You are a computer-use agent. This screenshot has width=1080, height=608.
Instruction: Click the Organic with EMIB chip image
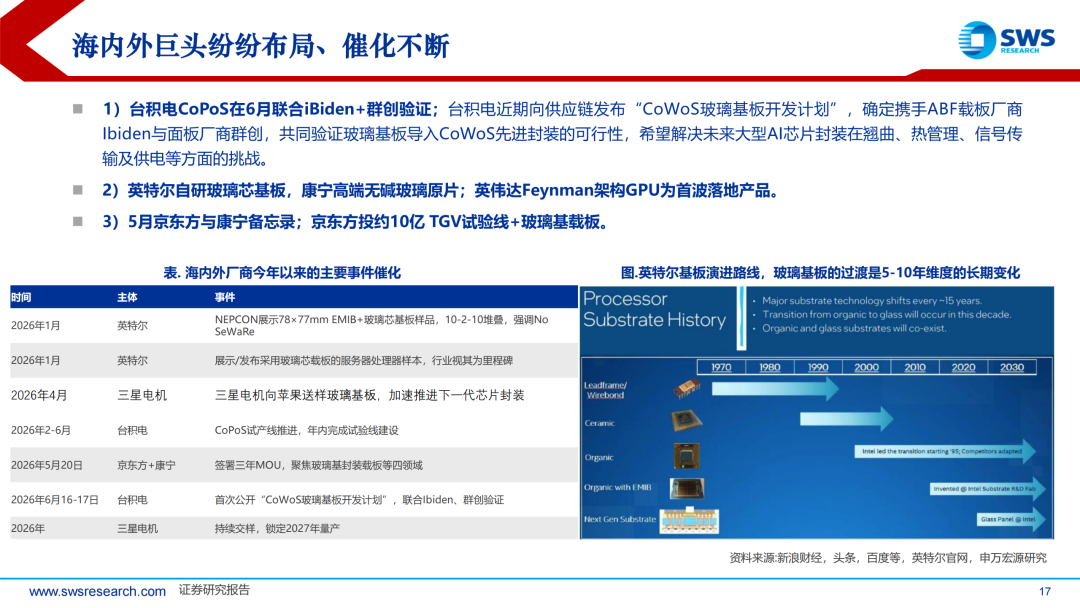tap(687, 488)
